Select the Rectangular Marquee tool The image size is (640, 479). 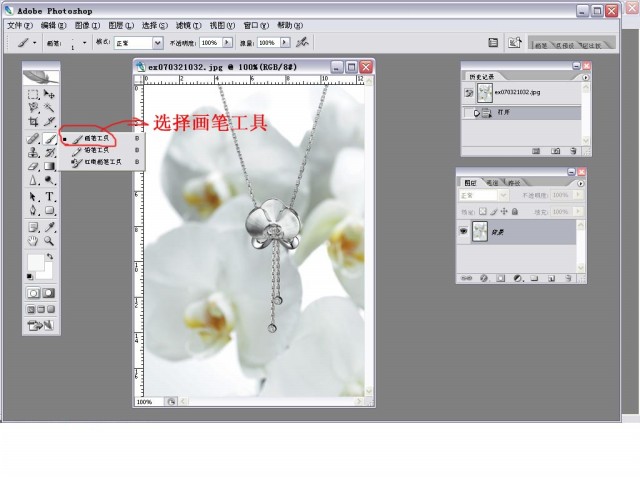click(x=33, y=95)
